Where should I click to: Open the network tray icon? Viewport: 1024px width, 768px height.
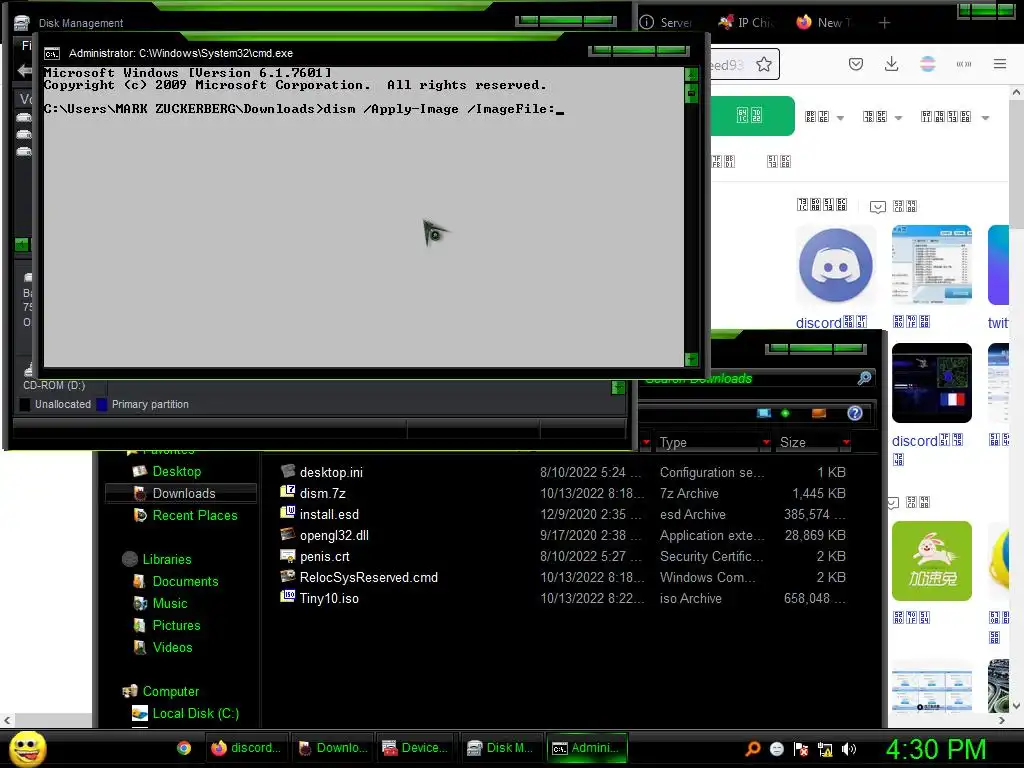825,748
